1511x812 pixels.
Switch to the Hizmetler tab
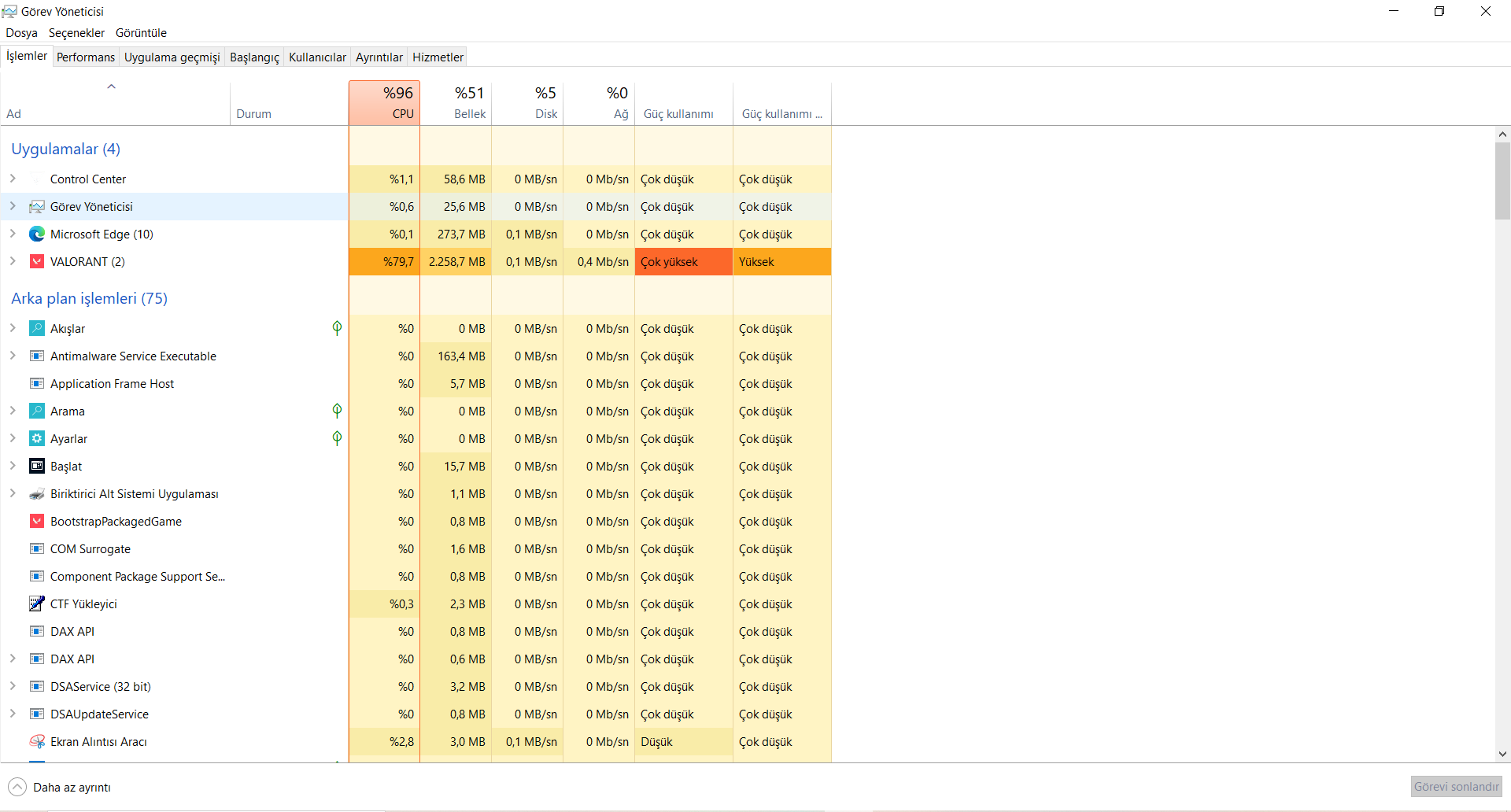(438, 57)
